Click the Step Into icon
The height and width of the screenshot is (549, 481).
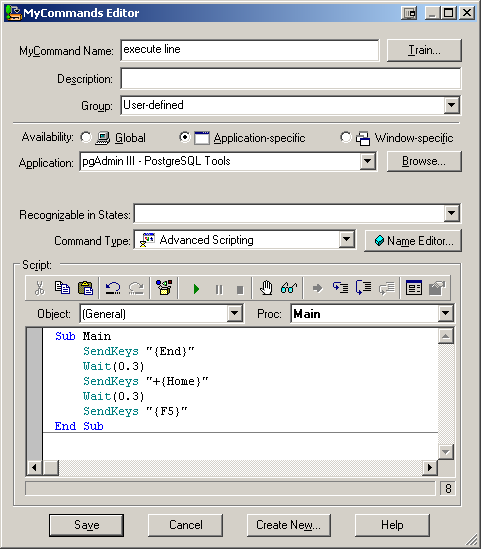pyautogui.click(x=340, y=288)
